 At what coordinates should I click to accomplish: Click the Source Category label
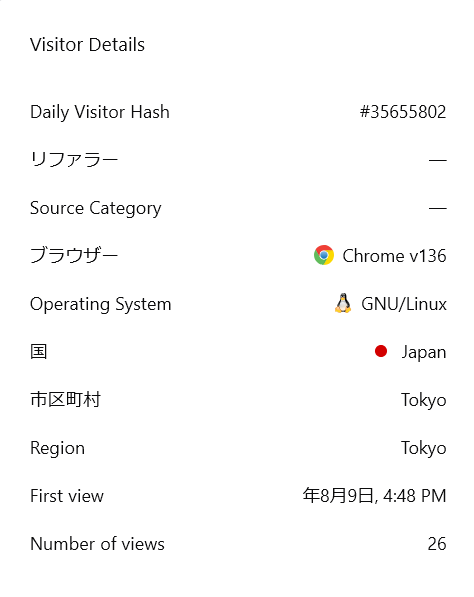point(96,208)
